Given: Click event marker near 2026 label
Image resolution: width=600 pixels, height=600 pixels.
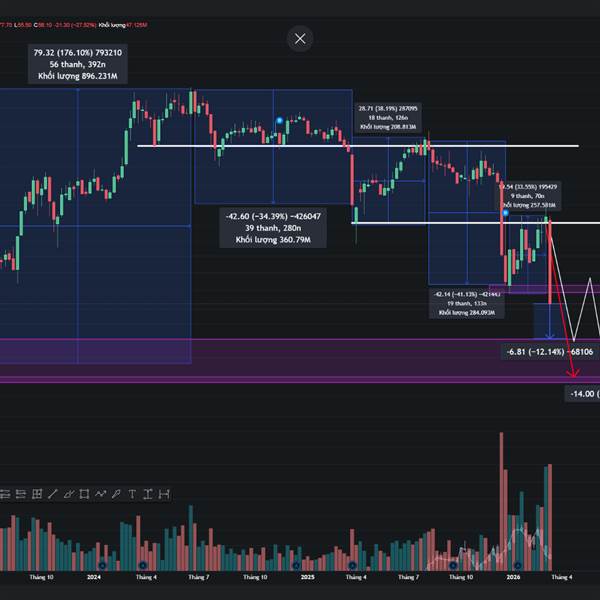Looking at the screenshot, I should pos(517,565).
